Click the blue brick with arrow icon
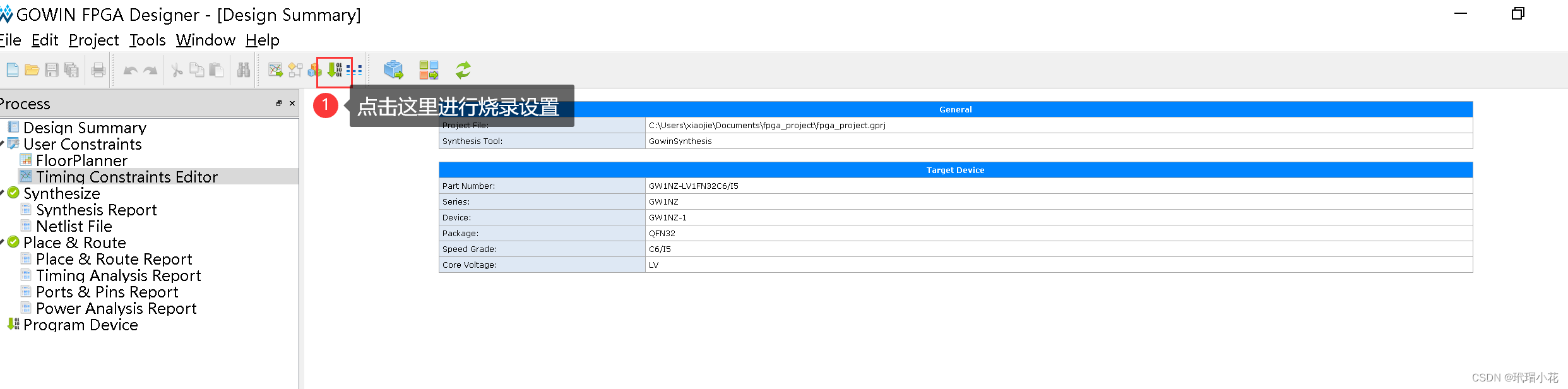 point(393,70)
